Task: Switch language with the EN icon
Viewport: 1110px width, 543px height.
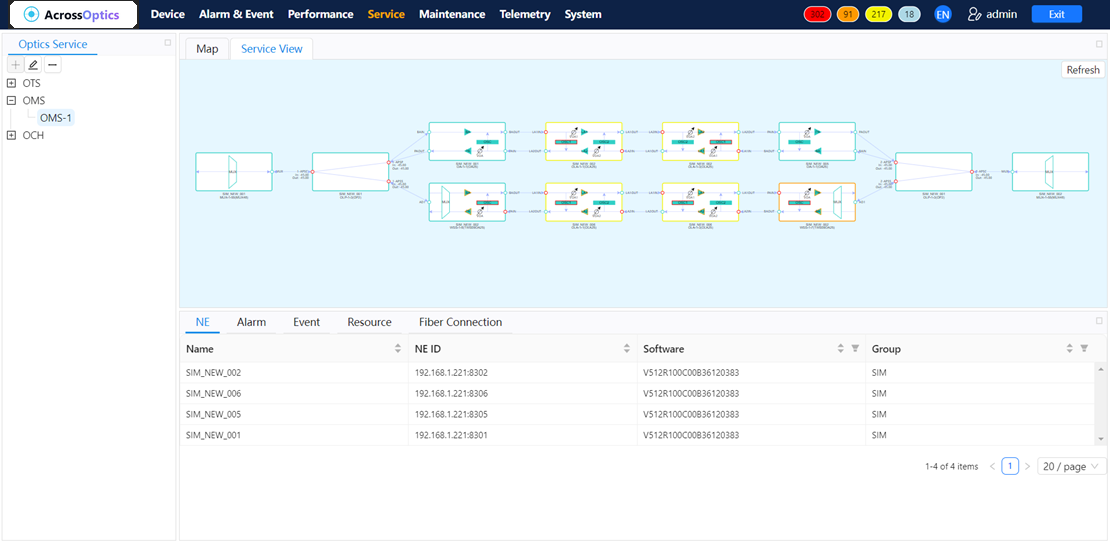Action: point(942,14)
